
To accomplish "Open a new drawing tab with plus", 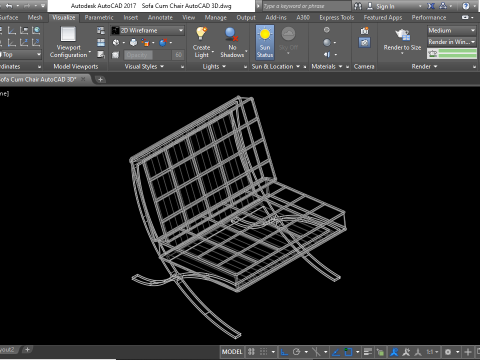I will point(100,79).
